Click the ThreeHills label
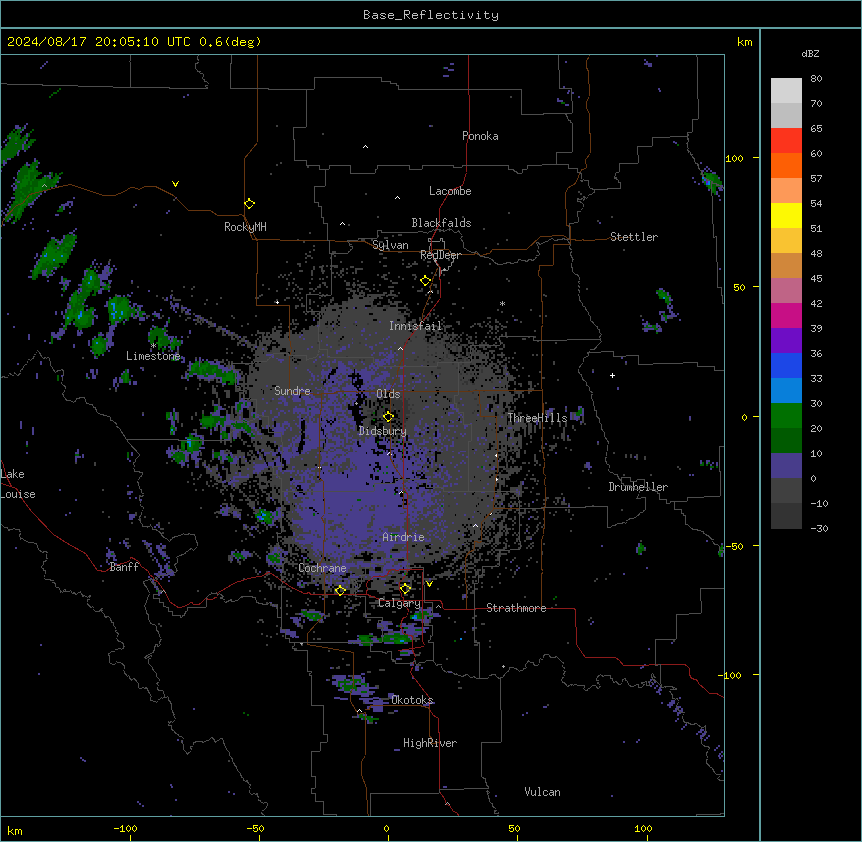The height and width of the screenshot is (842, 862). [x=537, y=418]
